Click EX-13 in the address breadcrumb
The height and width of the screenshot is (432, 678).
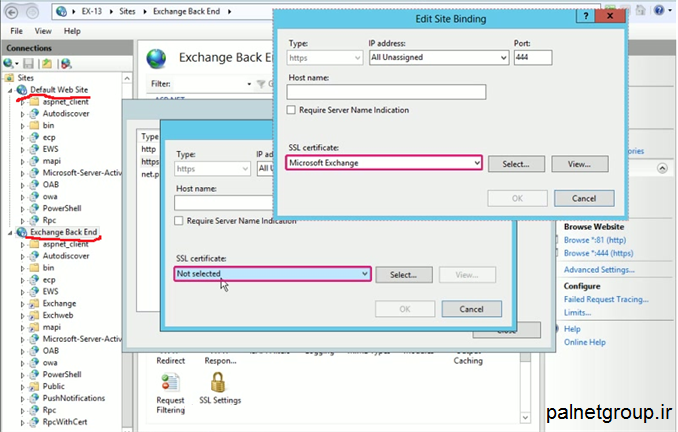[92, 11]
